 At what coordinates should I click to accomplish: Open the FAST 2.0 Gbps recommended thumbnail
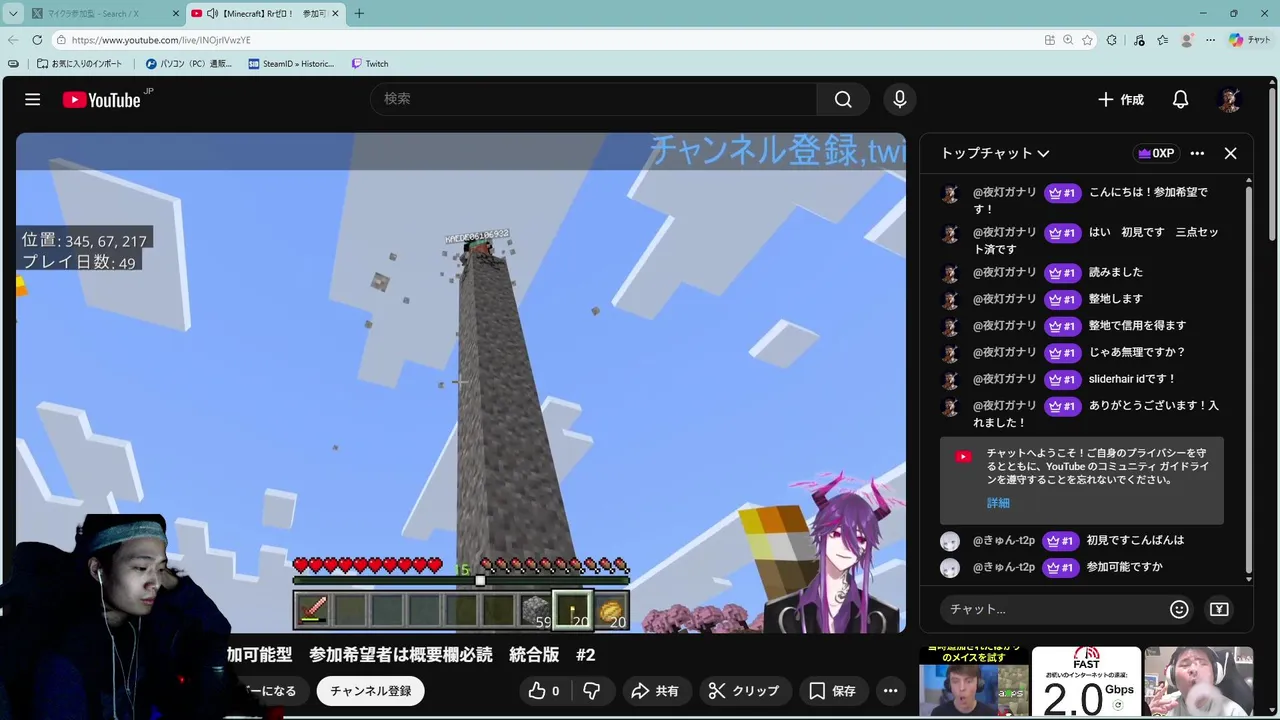pyautogui.click(x=1086, y=683)
